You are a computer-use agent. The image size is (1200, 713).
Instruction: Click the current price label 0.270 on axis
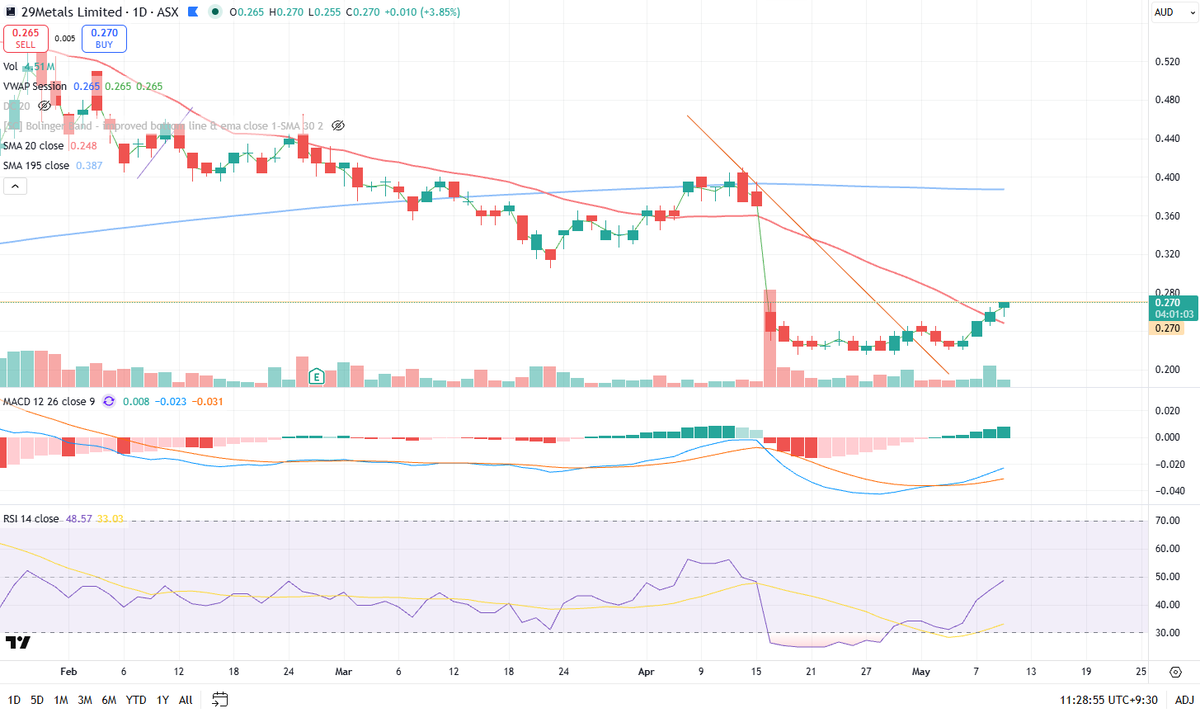click(x=1167, y=303)
